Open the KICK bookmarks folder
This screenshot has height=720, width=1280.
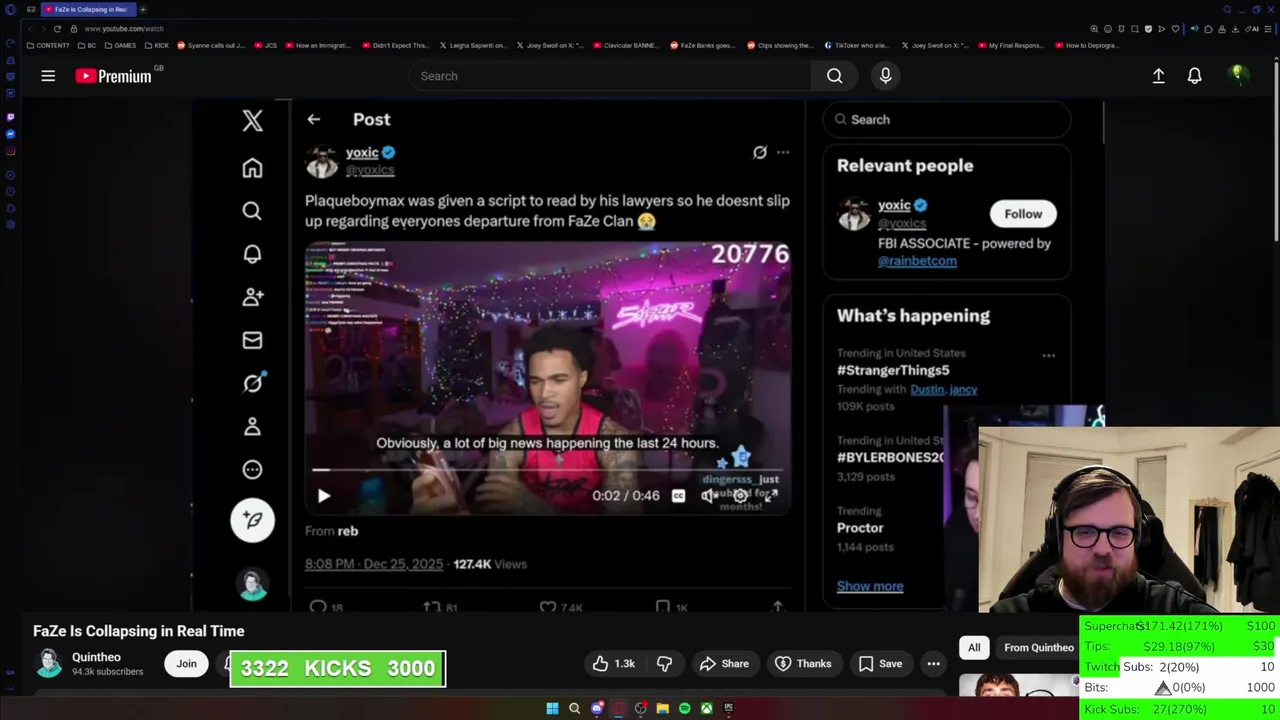[x=158, y=45]
